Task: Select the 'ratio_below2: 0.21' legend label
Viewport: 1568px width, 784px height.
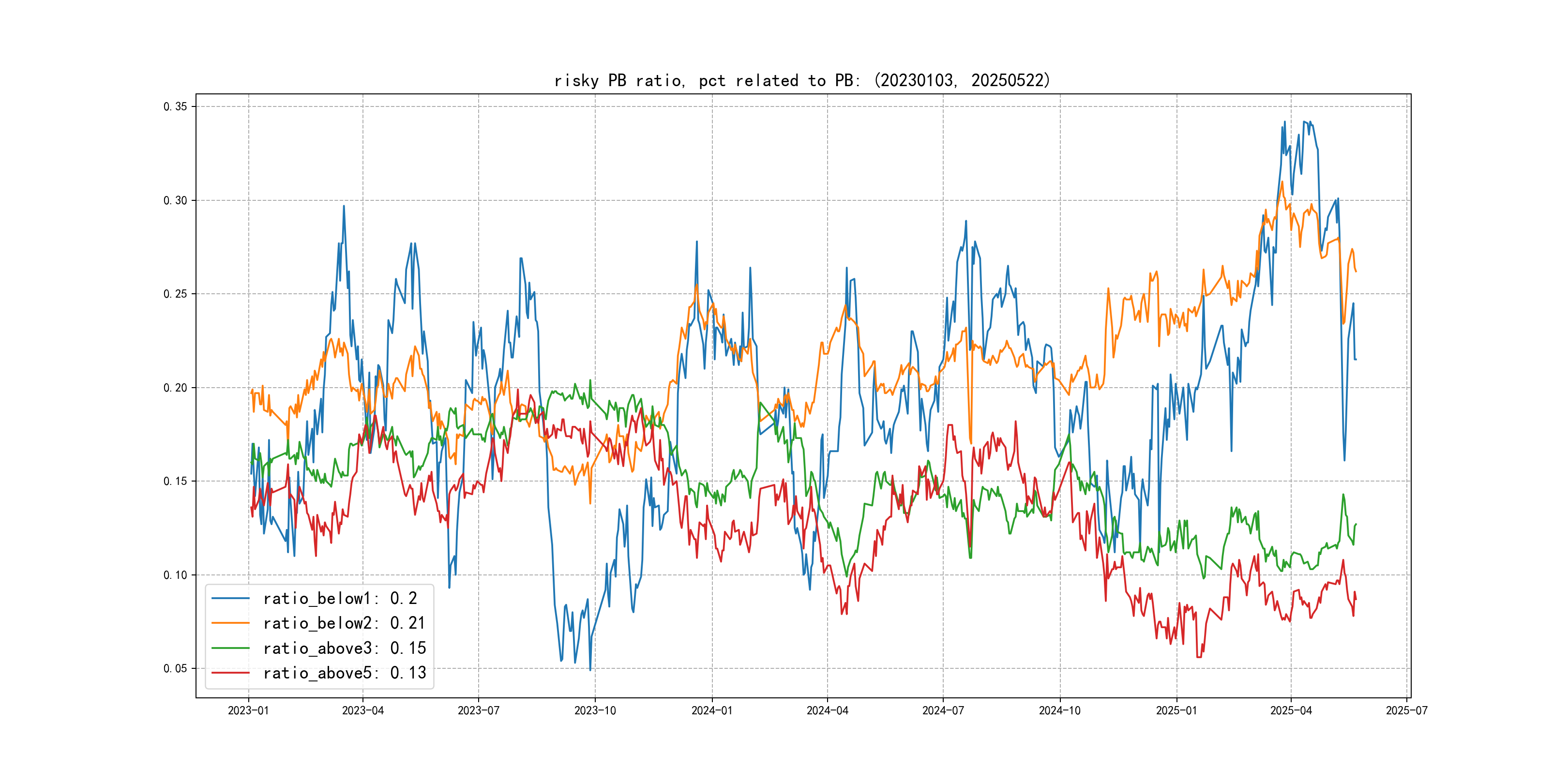Action: tap(344, 623)
